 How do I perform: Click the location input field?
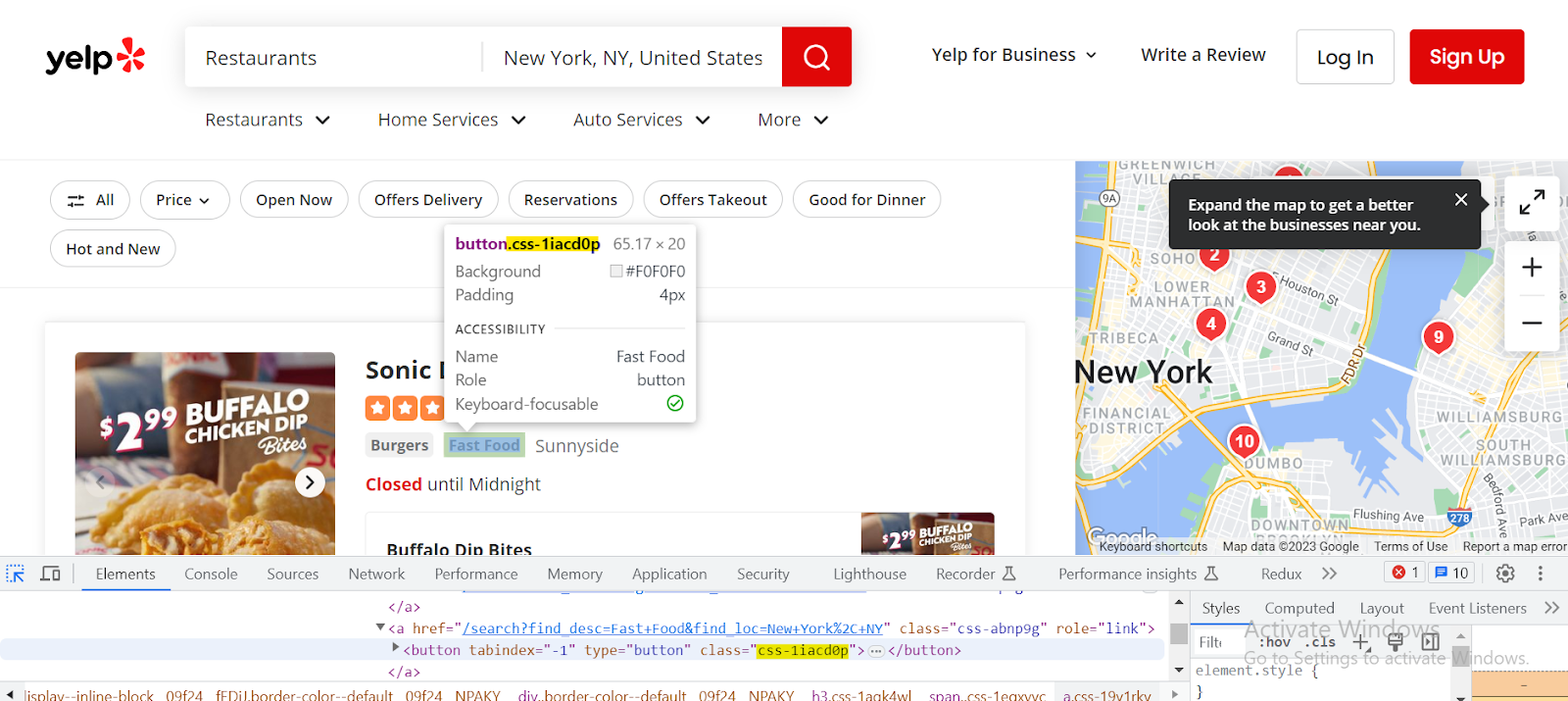pyautogui.click(x=633, y=58)
